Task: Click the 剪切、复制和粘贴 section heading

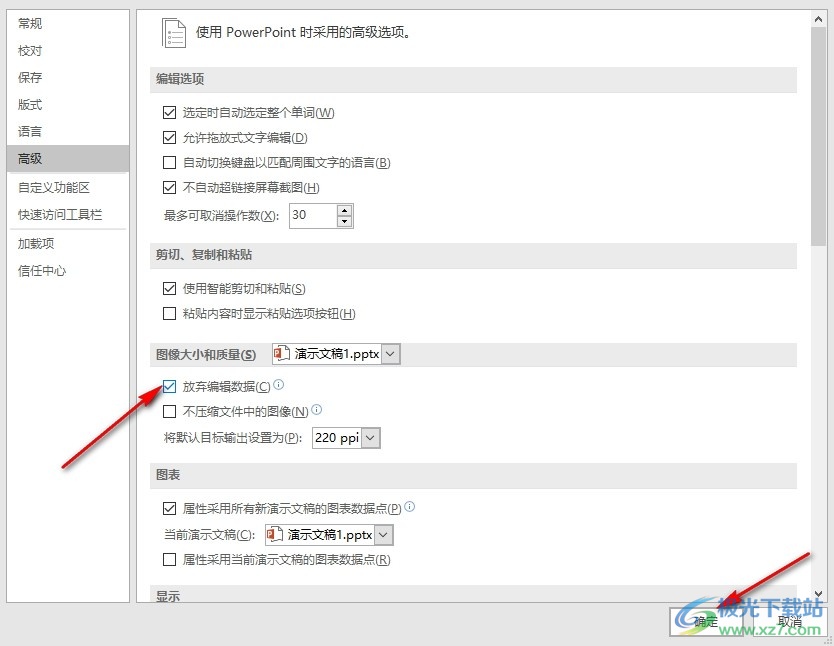Action: click(204, 255)
